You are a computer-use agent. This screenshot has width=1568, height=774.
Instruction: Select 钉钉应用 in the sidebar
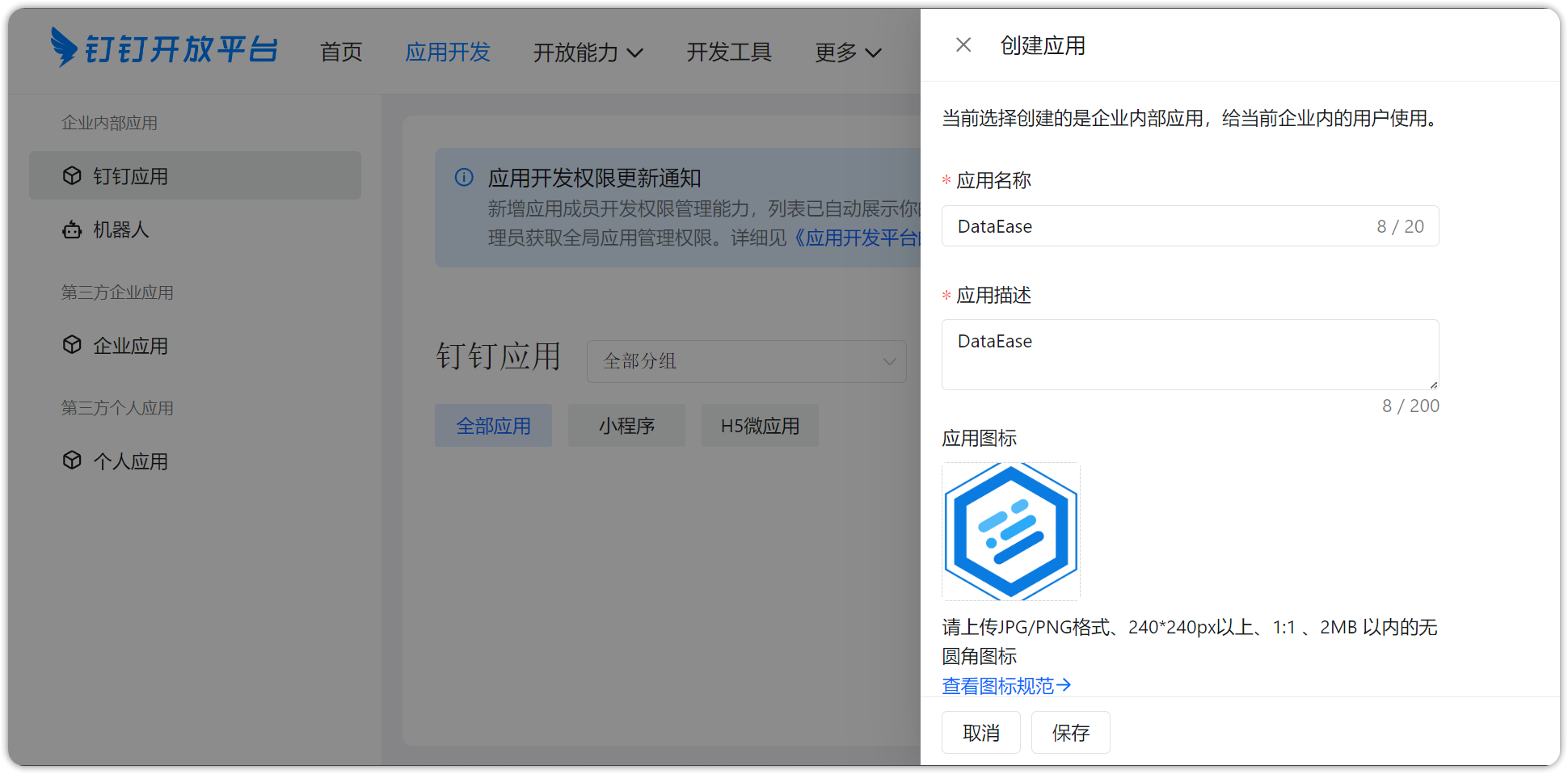point(195,175)
